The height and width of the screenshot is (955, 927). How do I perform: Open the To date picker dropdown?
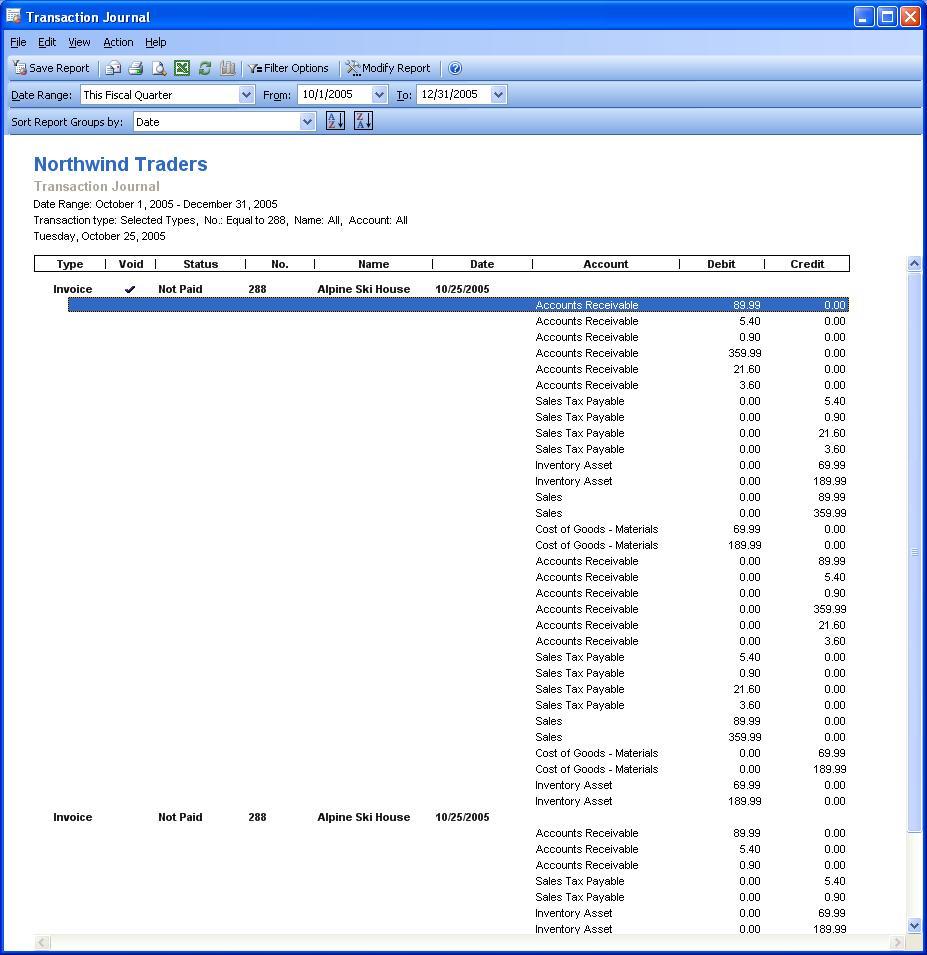(498, 94)
